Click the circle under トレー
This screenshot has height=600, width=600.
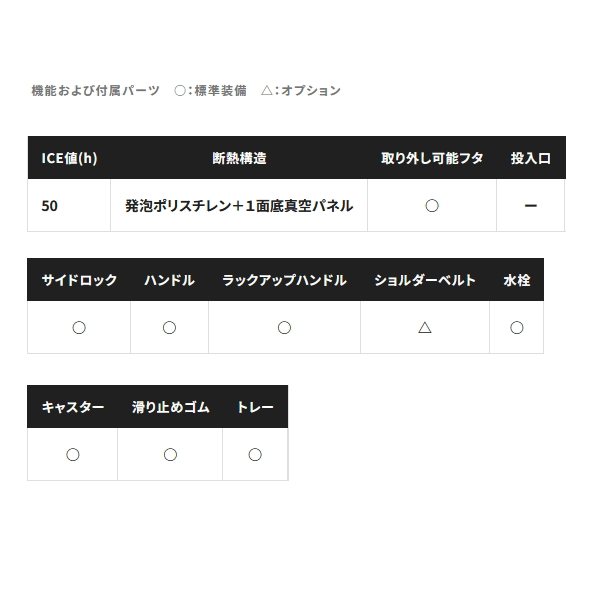pos(255,455)
